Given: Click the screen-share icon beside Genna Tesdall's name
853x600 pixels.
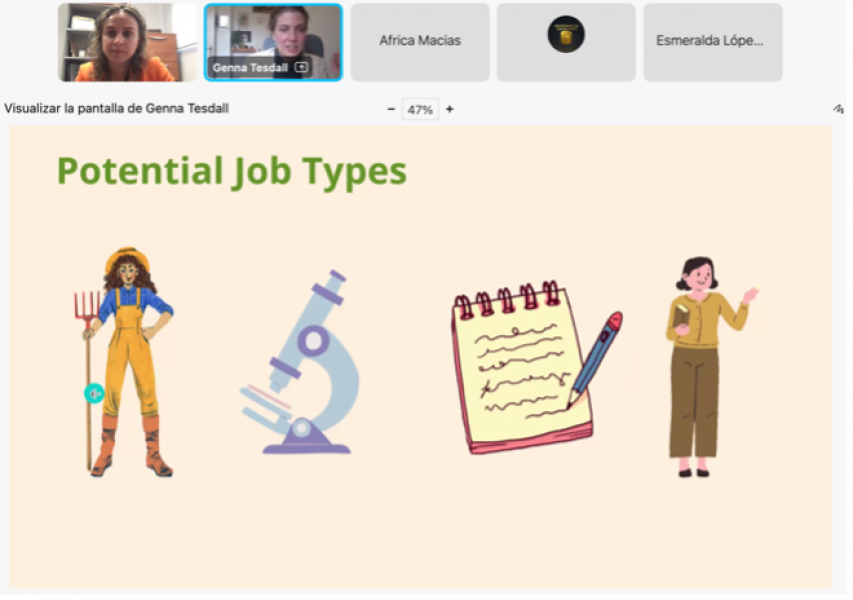Looking at the screenshot, I should point(301,67).
